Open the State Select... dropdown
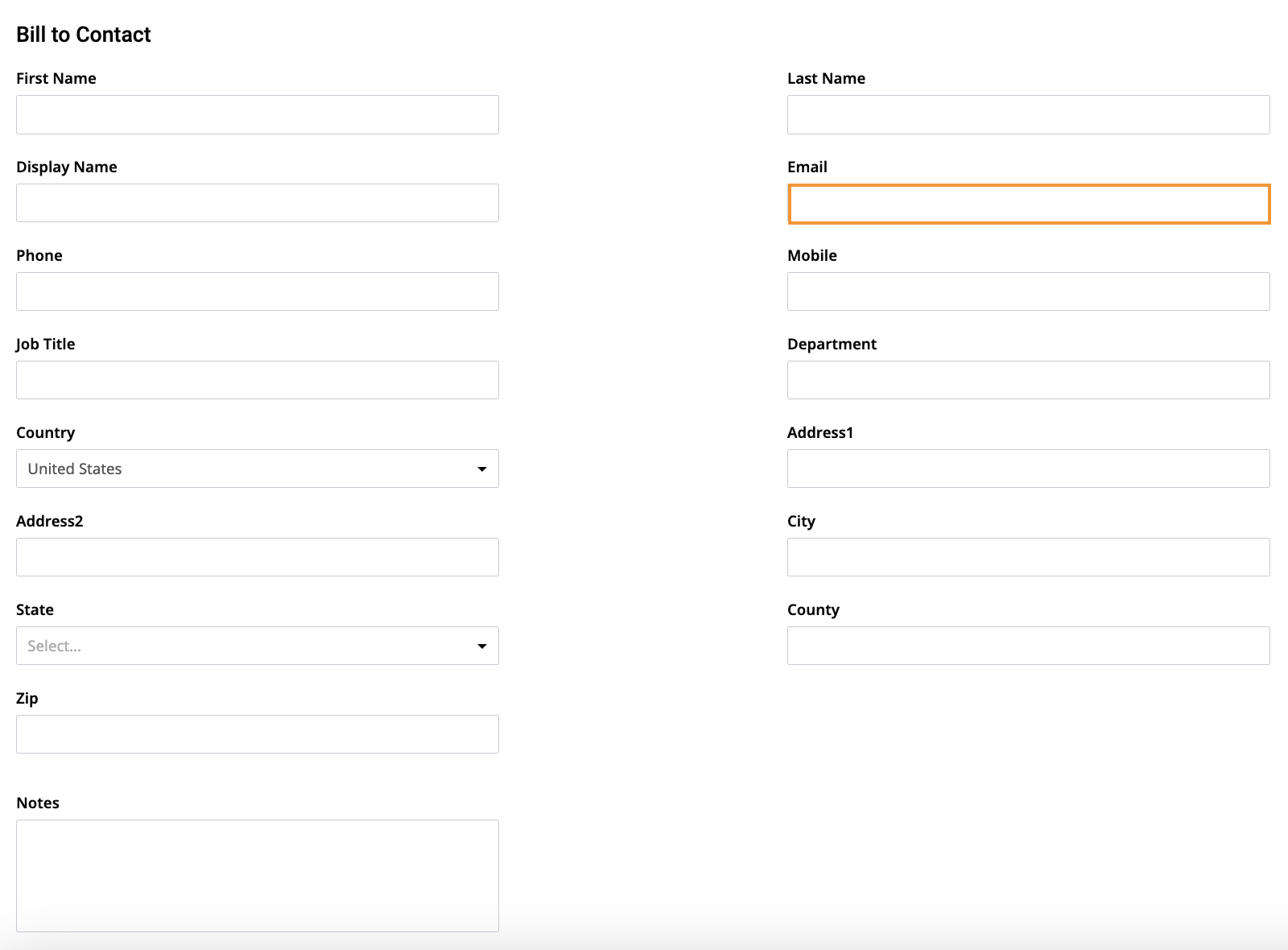This screenshot has height=950, width=1288. click(x=258, y=646)
